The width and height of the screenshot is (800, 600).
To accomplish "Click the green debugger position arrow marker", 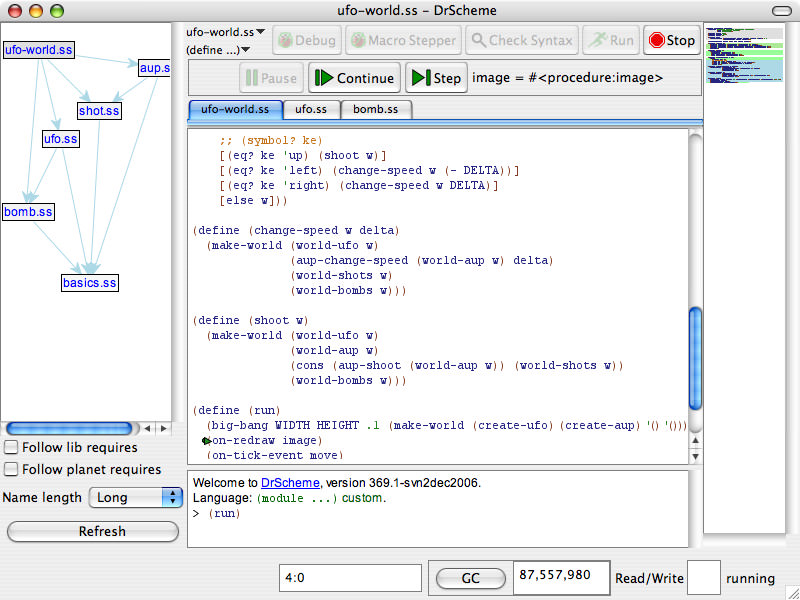I will (x=206, y=440).
